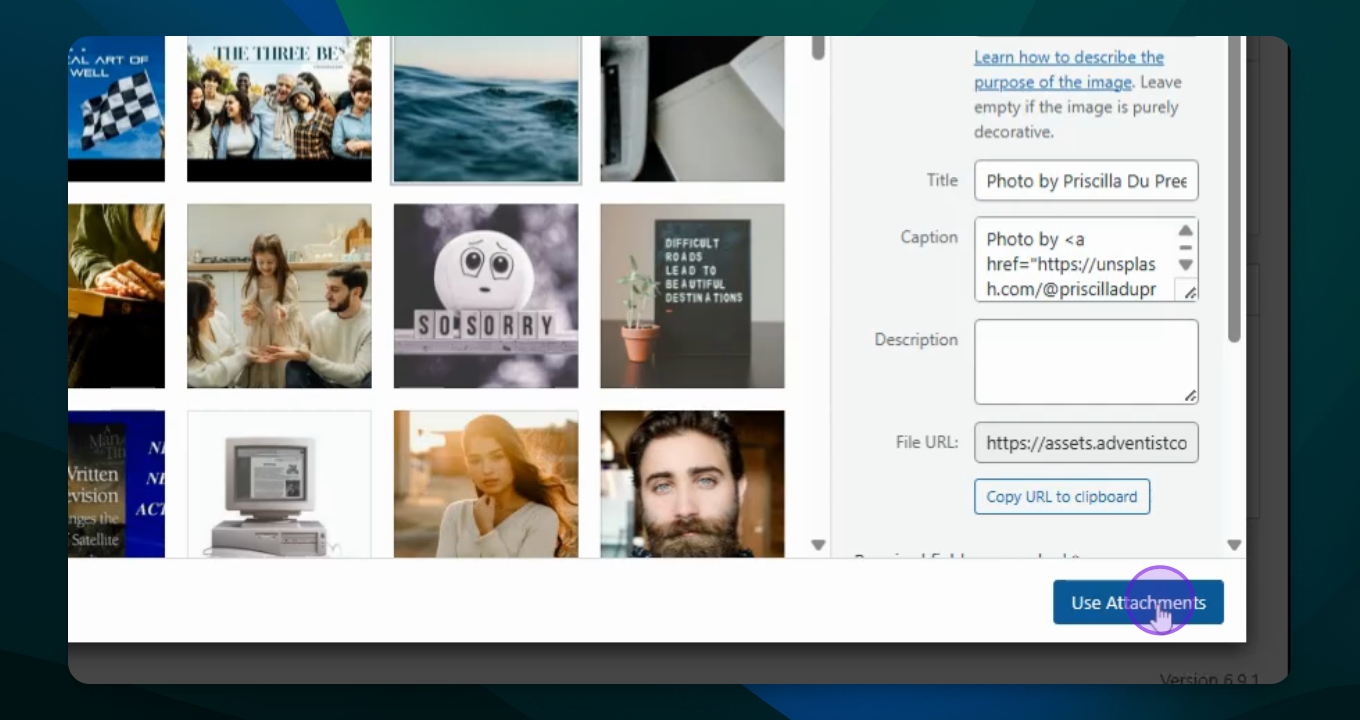
Task: Click the empty Description text box
Action: [x=1086, y=361]
